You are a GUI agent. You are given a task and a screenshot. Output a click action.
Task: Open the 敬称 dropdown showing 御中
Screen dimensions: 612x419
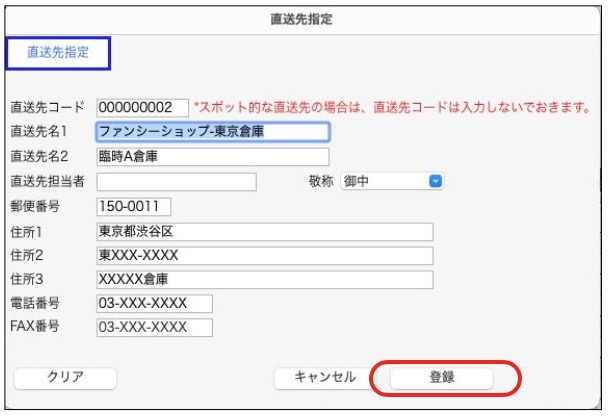click(x=391, y=181)
